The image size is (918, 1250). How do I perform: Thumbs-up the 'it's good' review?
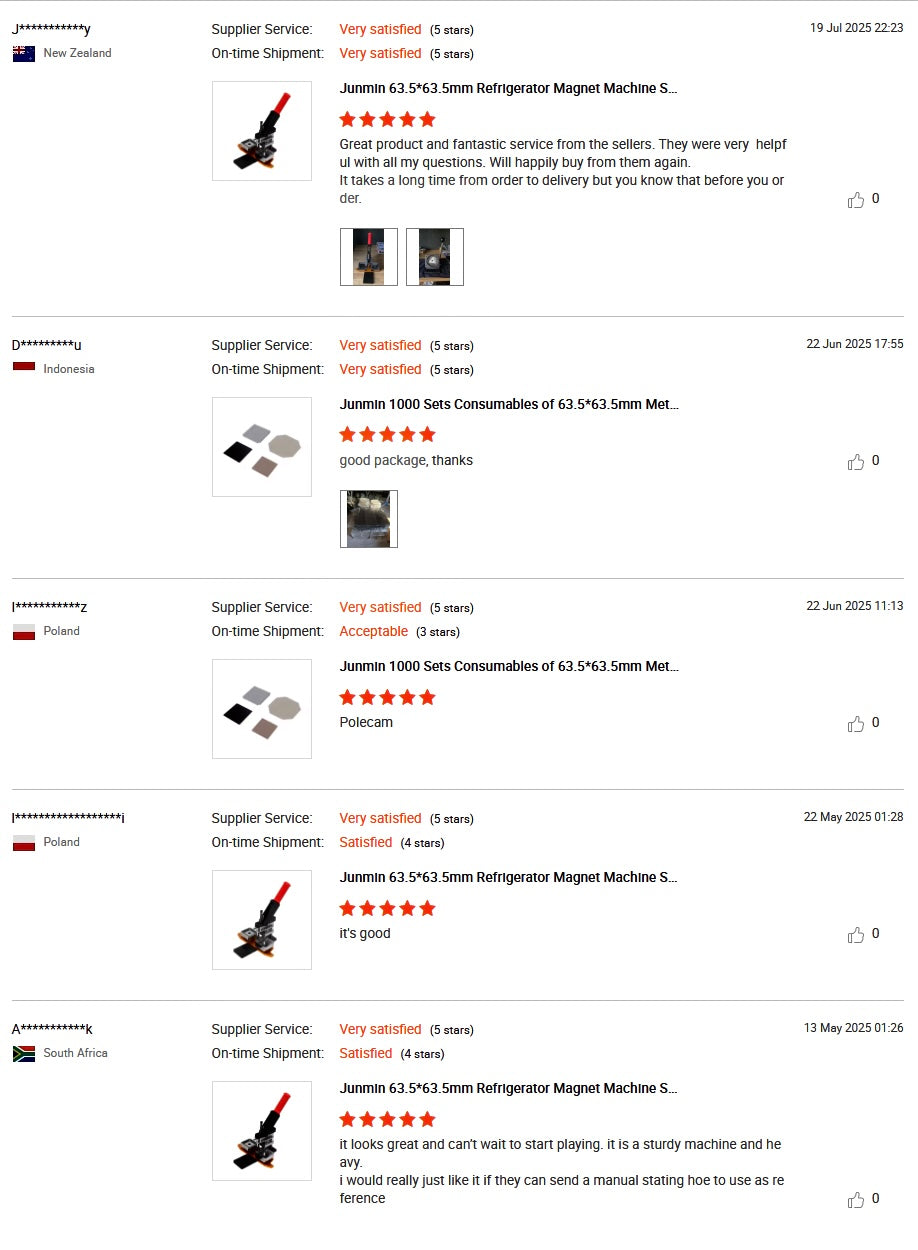(x=856, y=935)
